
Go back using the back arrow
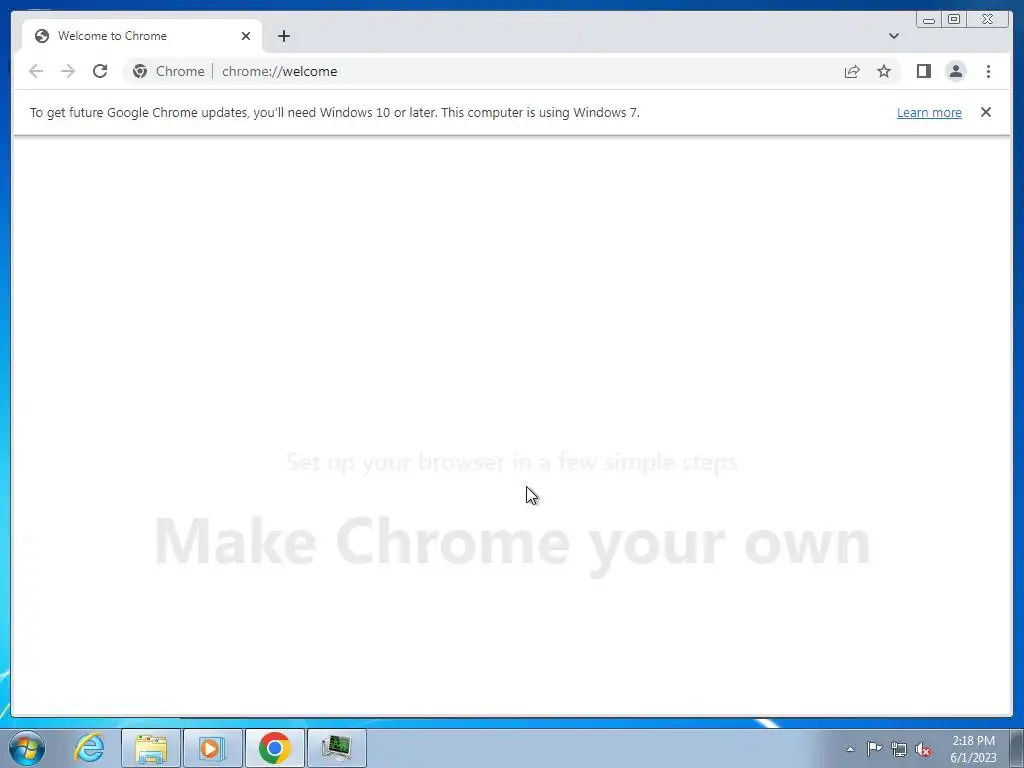36,71
